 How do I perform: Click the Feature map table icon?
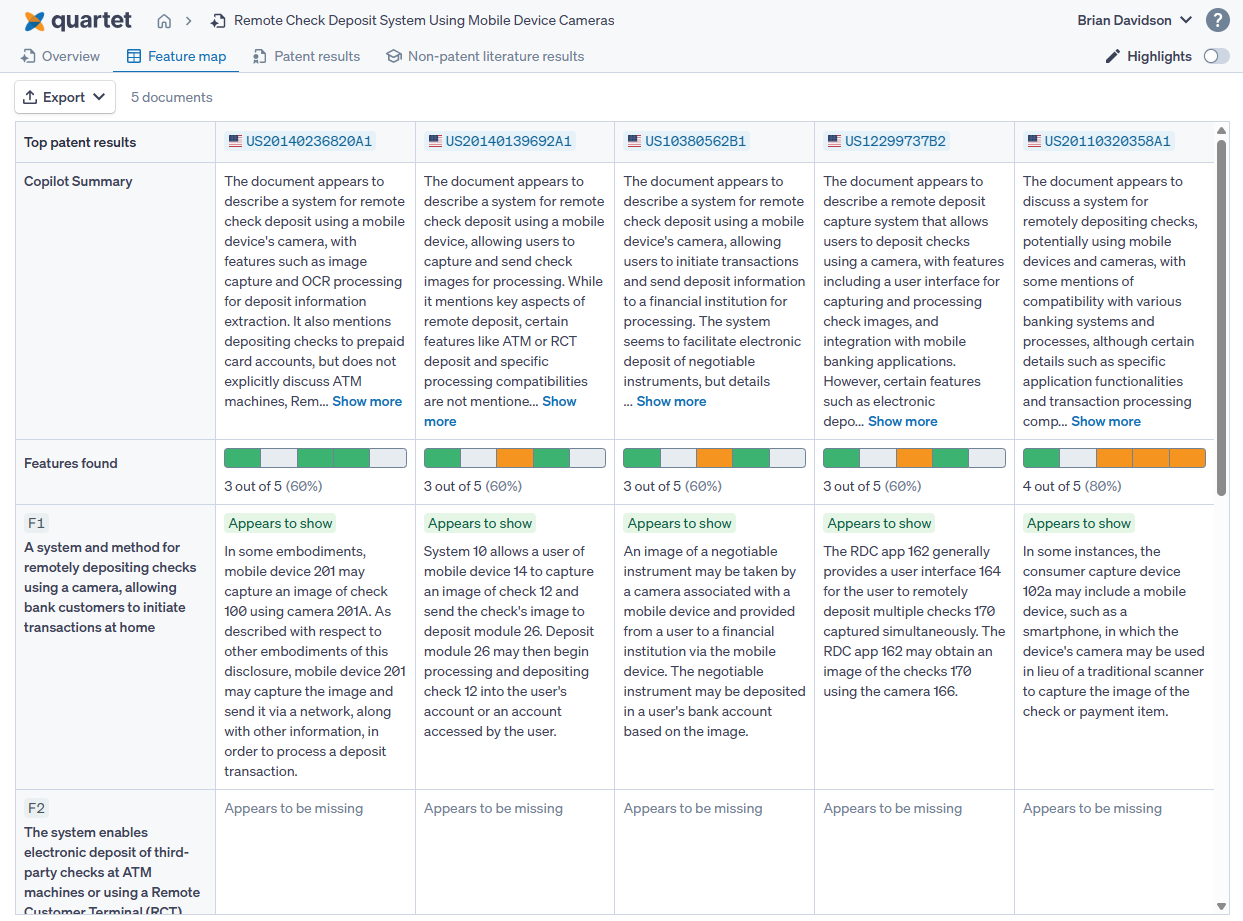134,57
